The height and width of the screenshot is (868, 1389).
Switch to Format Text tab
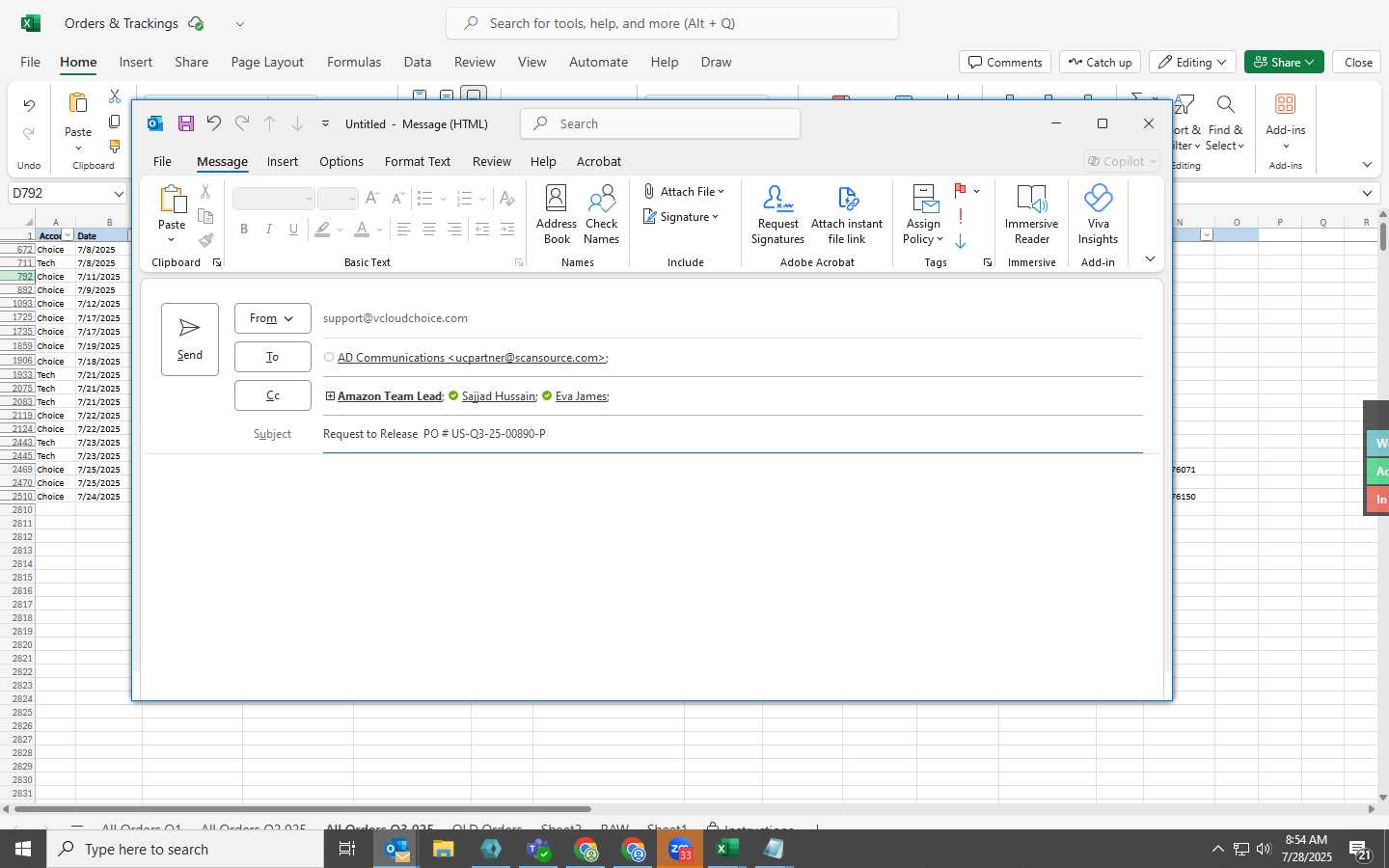tap(418, 161)
